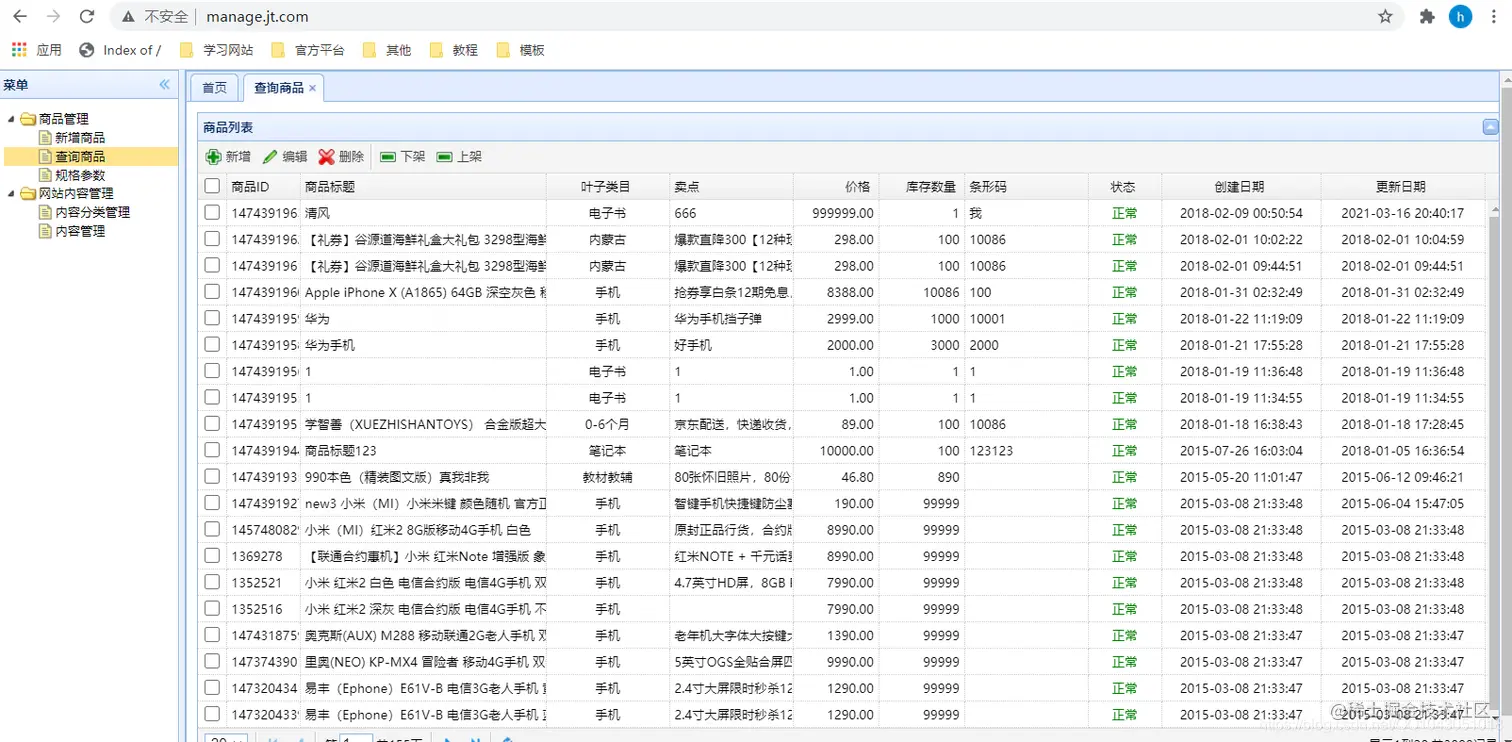This screenshot has width=1512, height=742.
Task: Open the 学习网站 bookmark folder
Action: tap(216, 50)
